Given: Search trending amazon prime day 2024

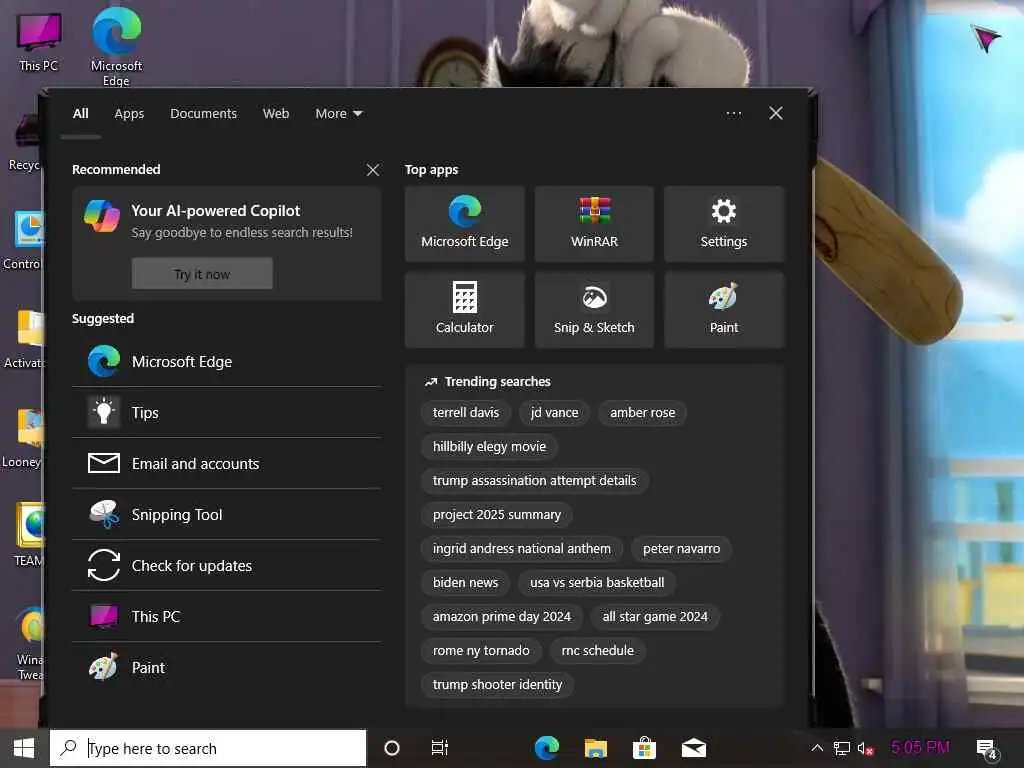Looking at the screenshot, I should pyautogui.click(x=502, y=616).
